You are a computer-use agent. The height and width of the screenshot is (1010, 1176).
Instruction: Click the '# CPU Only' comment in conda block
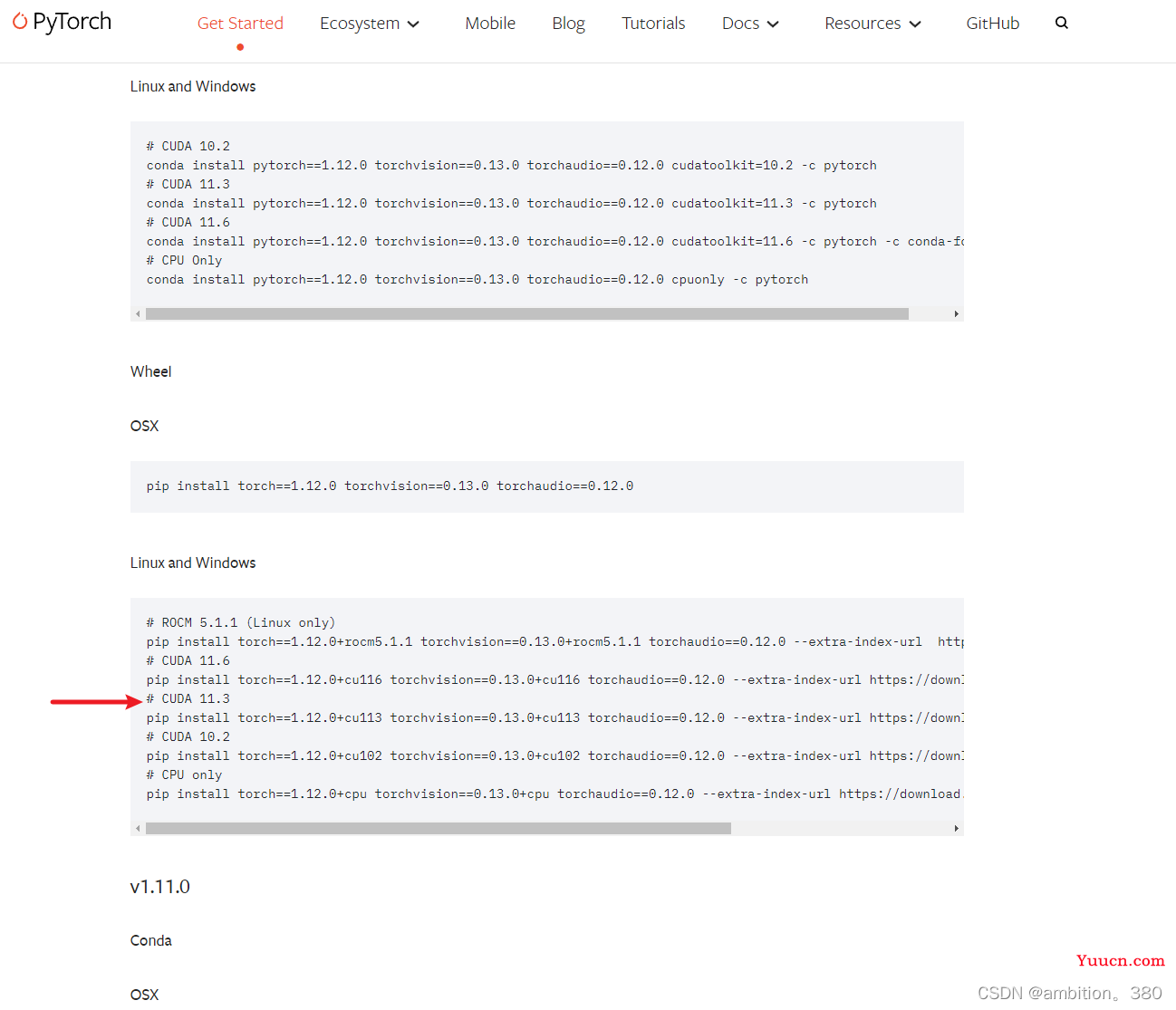click(x=184, y=261)
